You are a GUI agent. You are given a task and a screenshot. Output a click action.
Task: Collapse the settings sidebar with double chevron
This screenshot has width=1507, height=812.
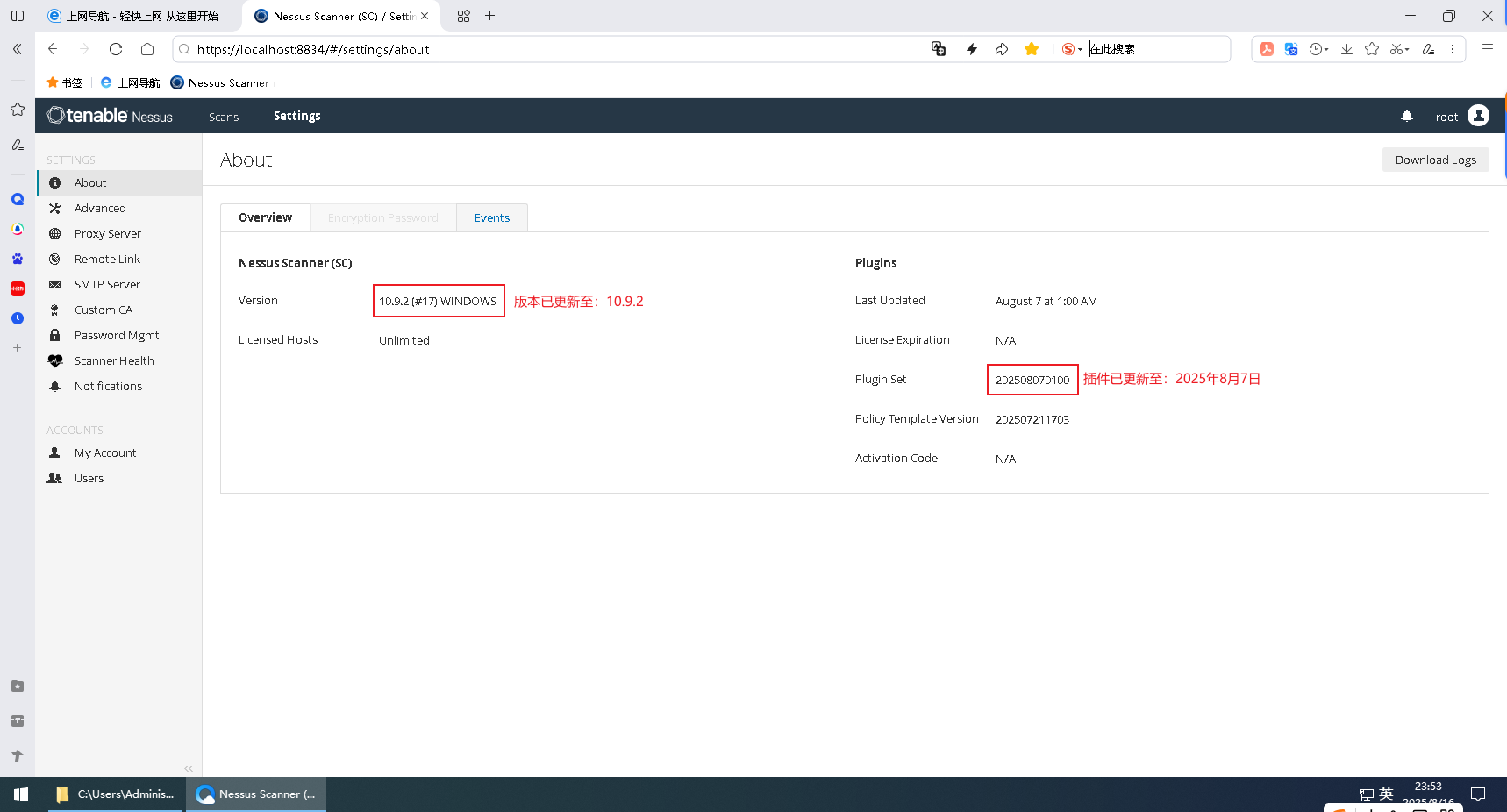(189, 768)
